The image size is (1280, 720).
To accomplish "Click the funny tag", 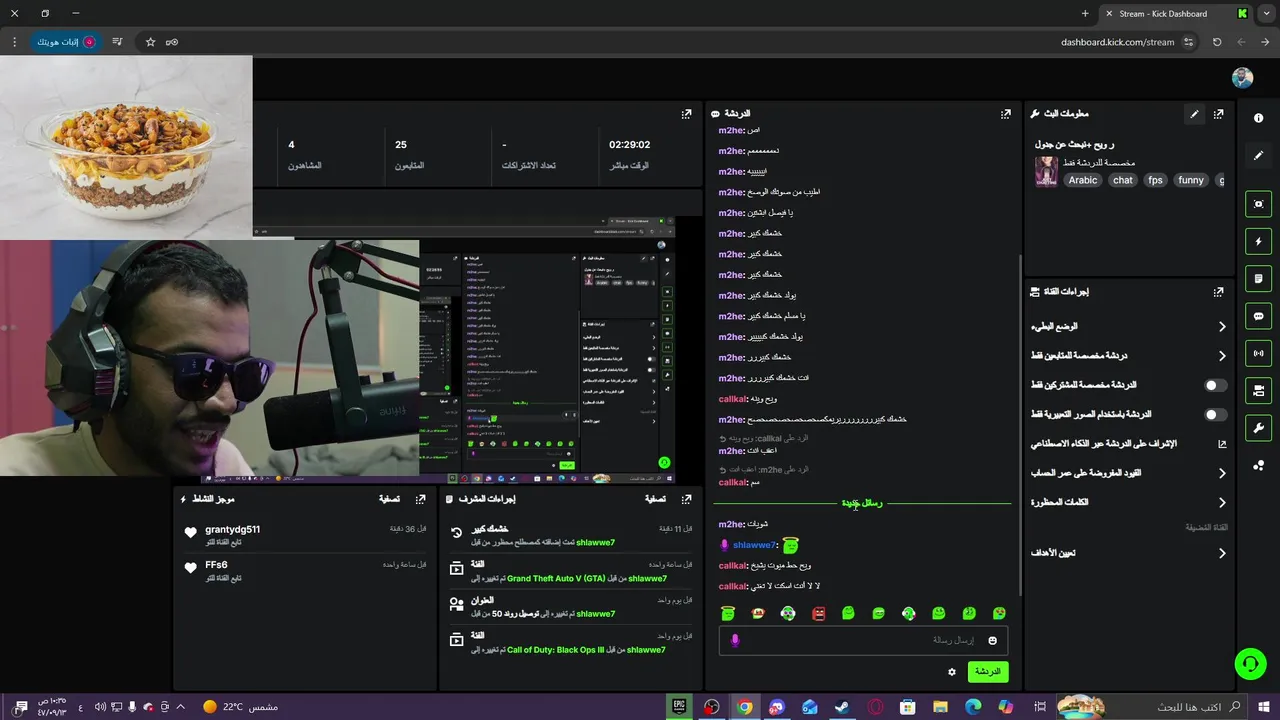I will click(1190, 180).
